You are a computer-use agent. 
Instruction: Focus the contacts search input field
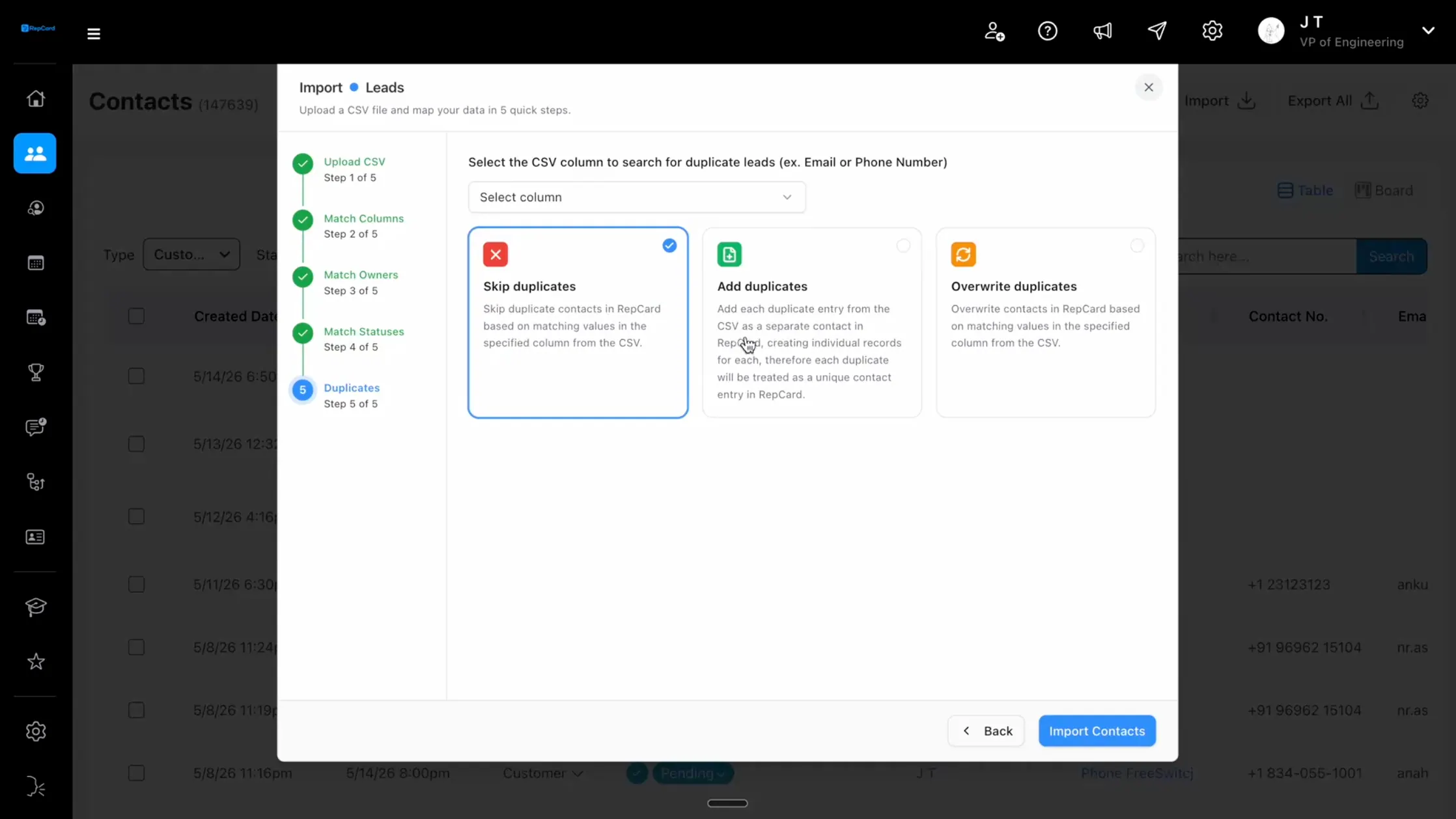[x=1267, y=257]
